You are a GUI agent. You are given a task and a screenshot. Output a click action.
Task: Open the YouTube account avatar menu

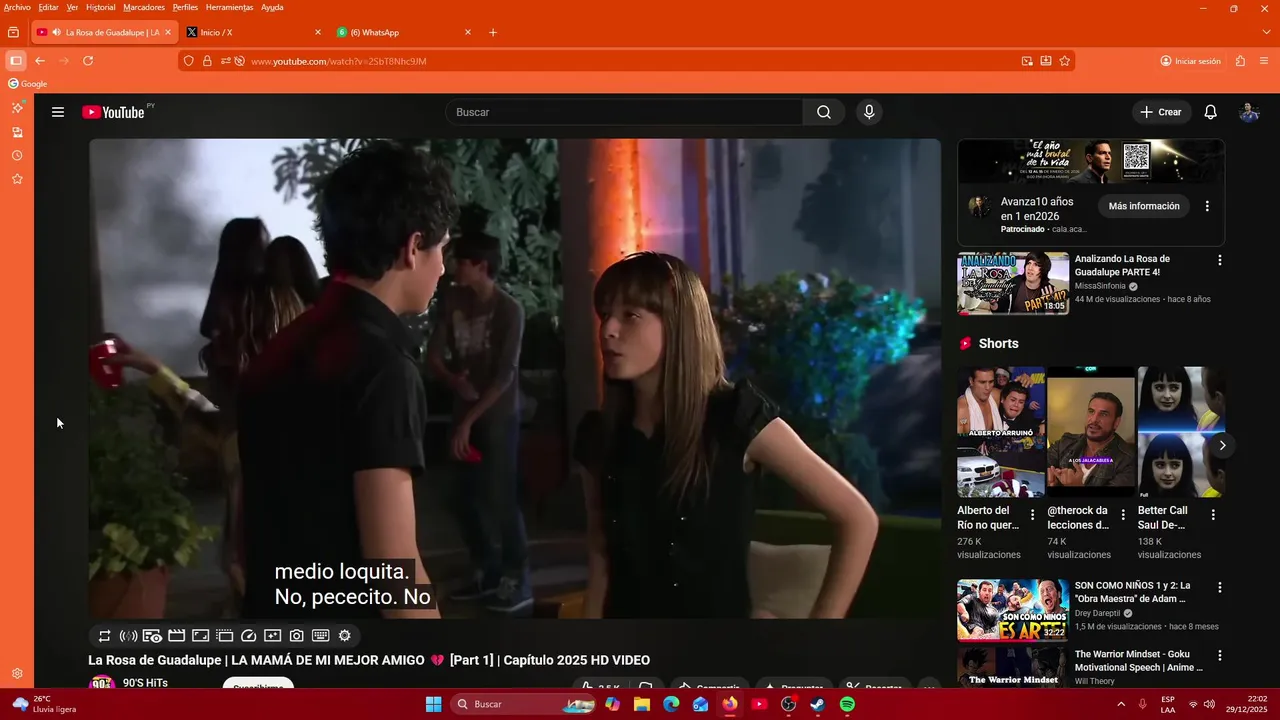click(x=1249, y=112)
